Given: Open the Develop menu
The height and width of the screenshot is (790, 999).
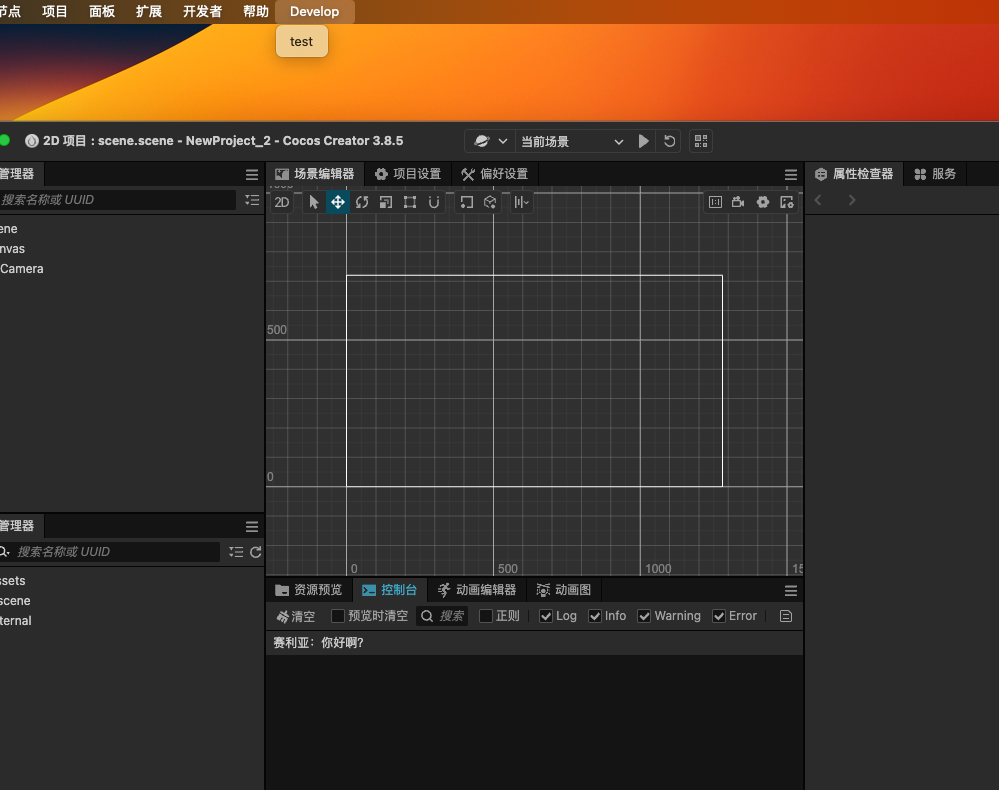Looking at the screenshot, I should [315, 11].
